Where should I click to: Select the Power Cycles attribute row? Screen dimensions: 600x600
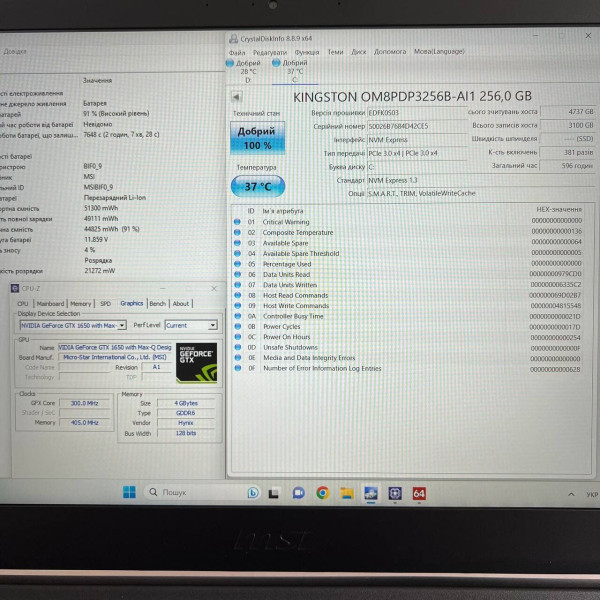pos(407,326)
